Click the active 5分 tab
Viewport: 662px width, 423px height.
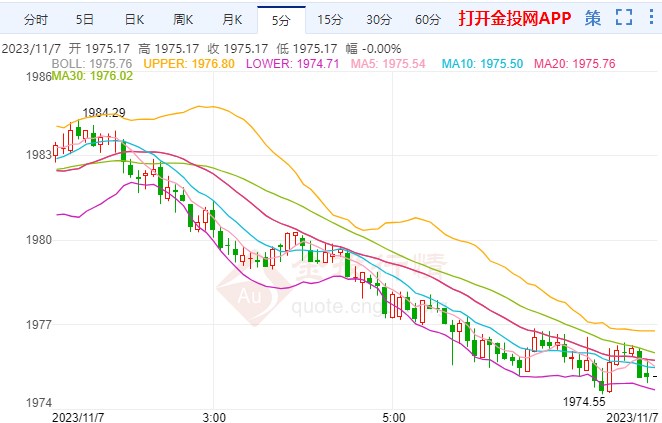point(281,20)
